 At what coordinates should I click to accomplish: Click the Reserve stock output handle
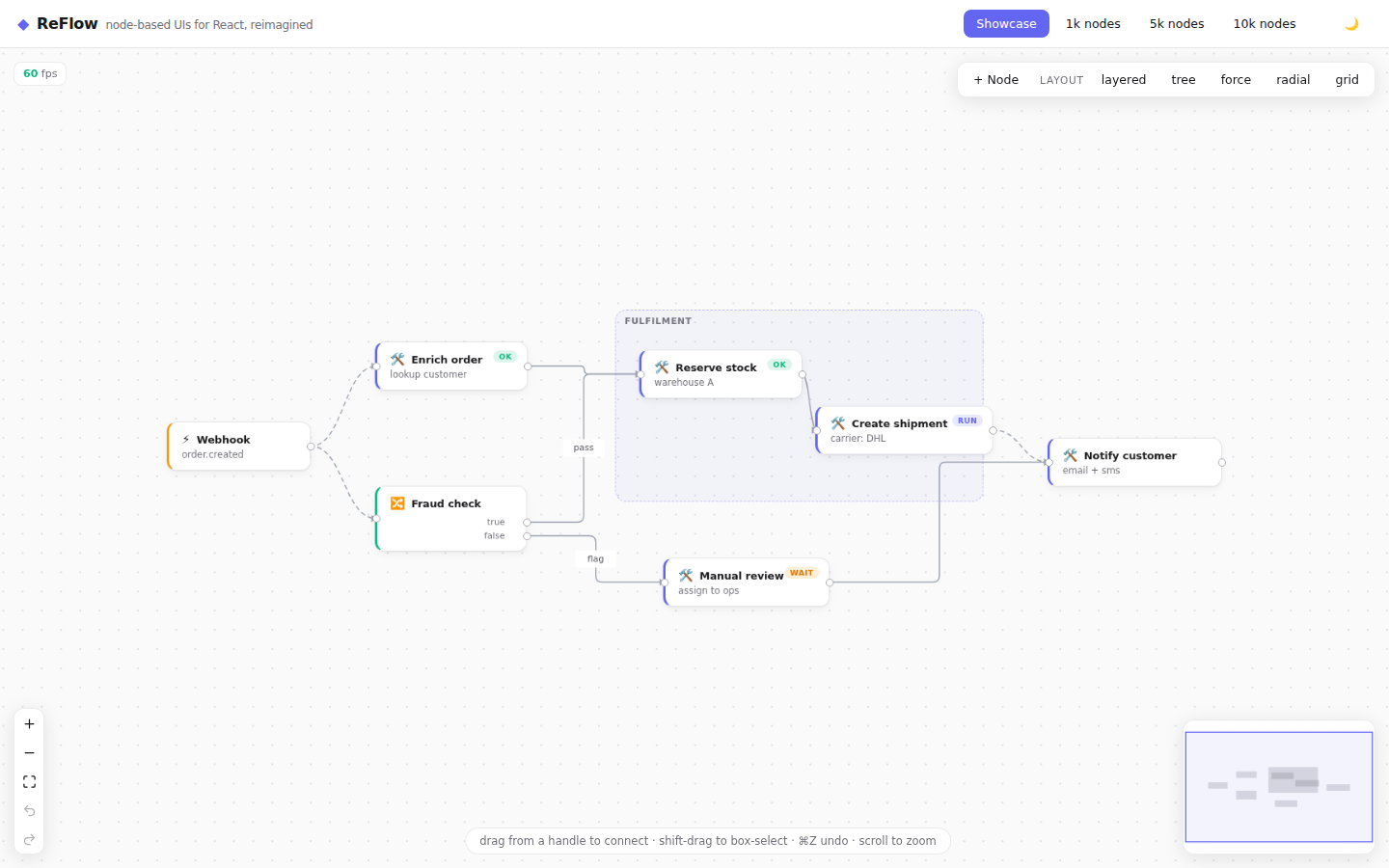pos(803,374)
